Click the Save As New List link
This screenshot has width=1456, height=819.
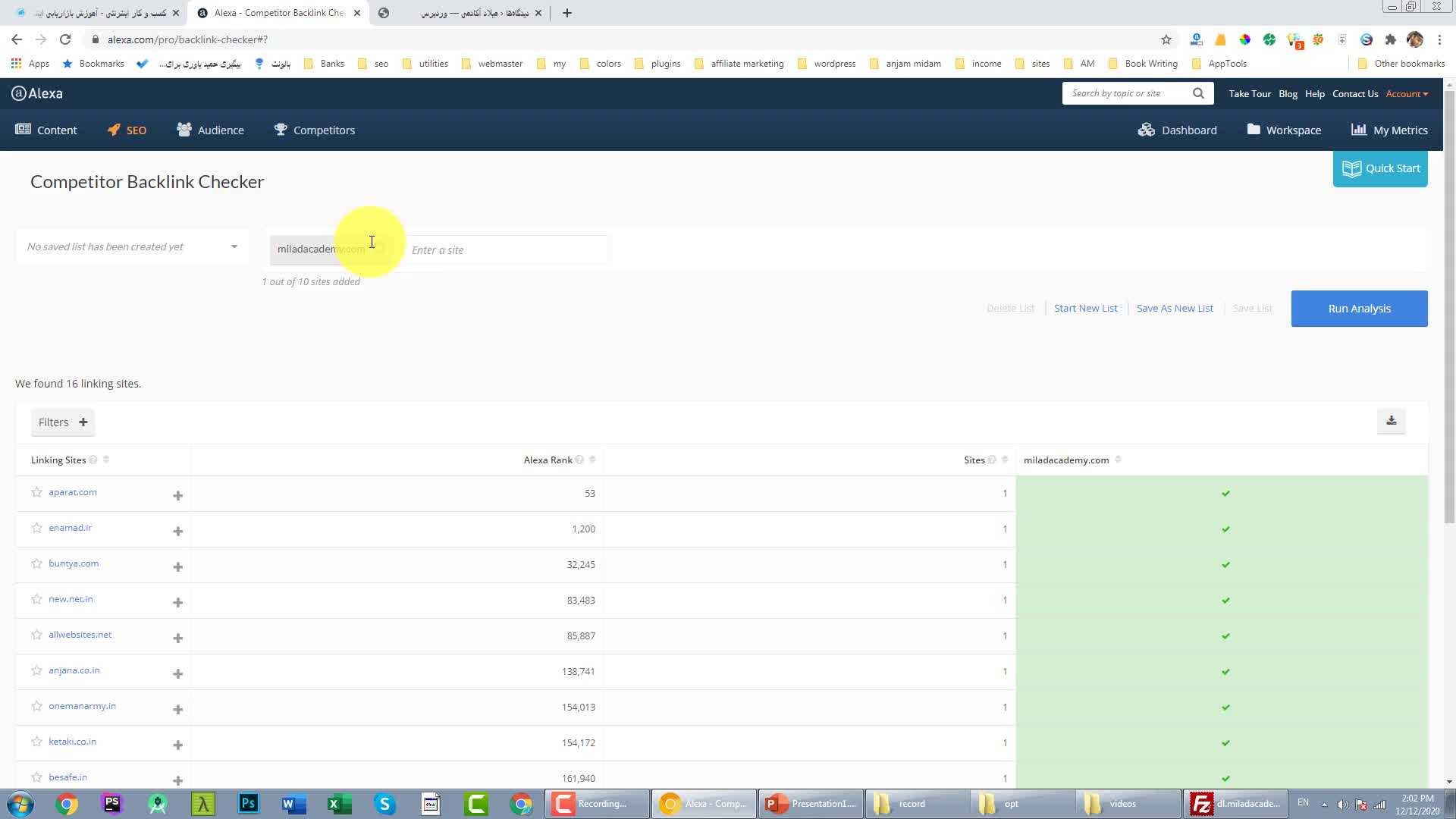coord(1175,308)
